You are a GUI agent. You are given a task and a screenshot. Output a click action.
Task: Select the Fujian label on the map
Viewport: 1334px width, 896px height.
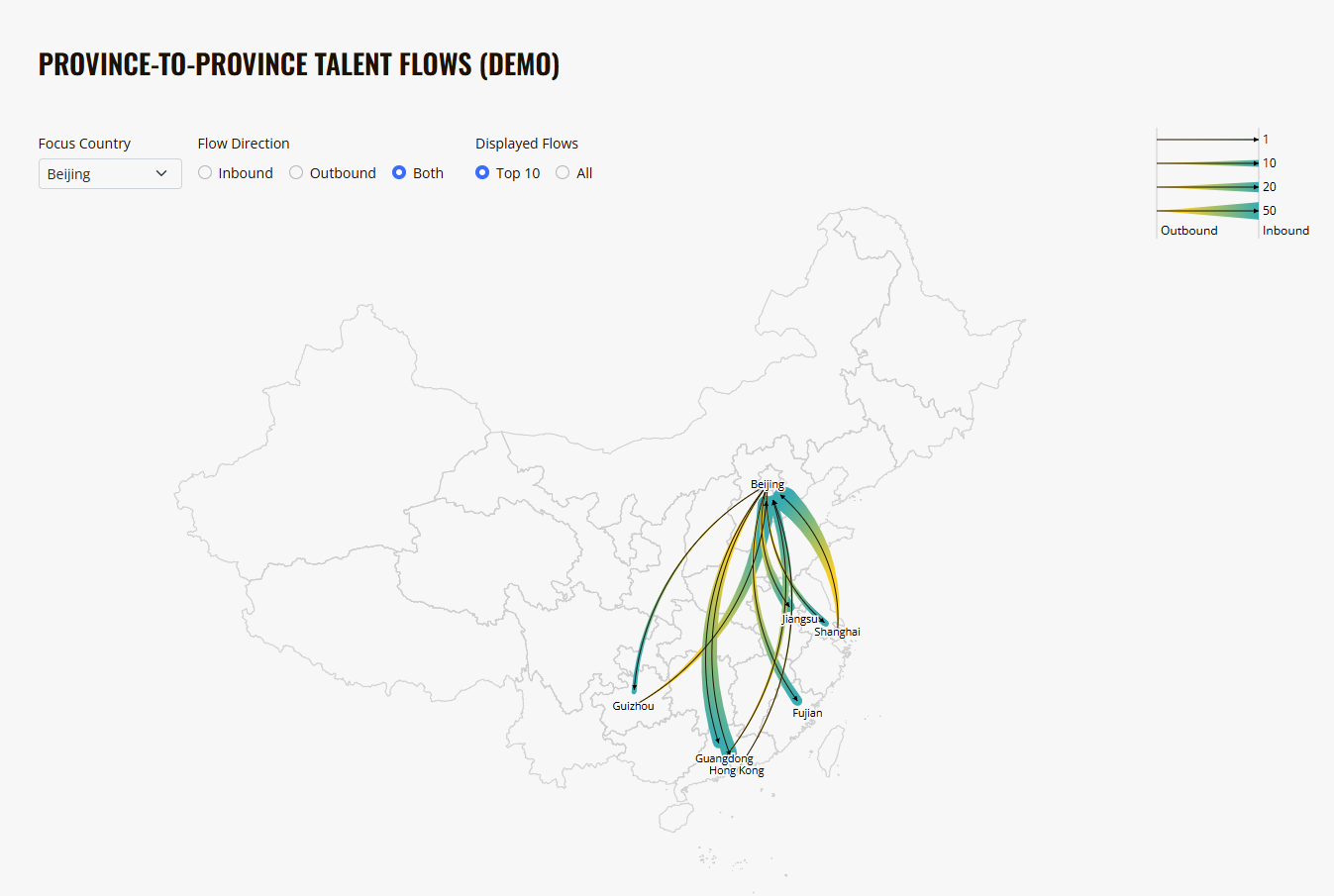coord(807,713)
